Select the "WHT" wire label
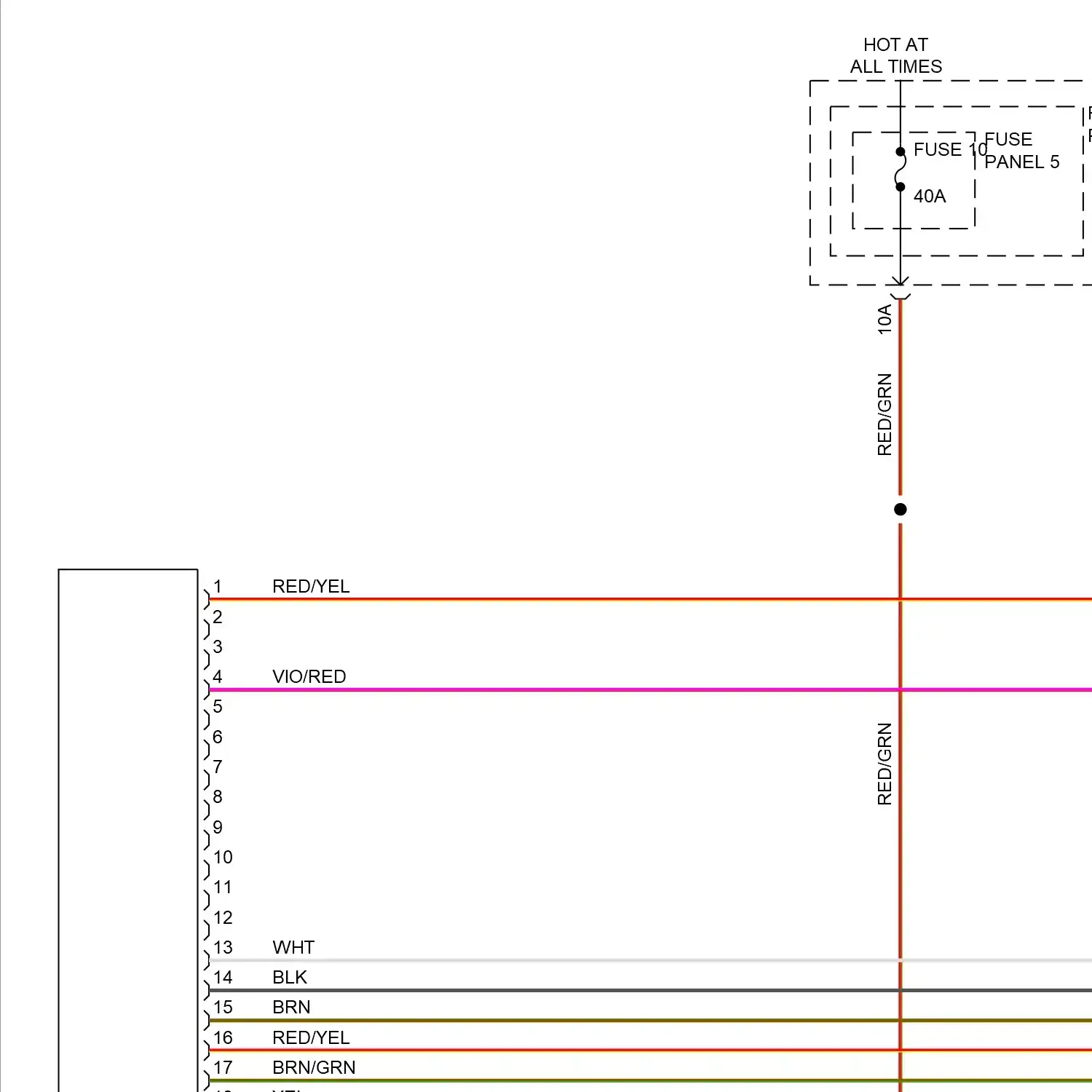 (x=293, y=947)
